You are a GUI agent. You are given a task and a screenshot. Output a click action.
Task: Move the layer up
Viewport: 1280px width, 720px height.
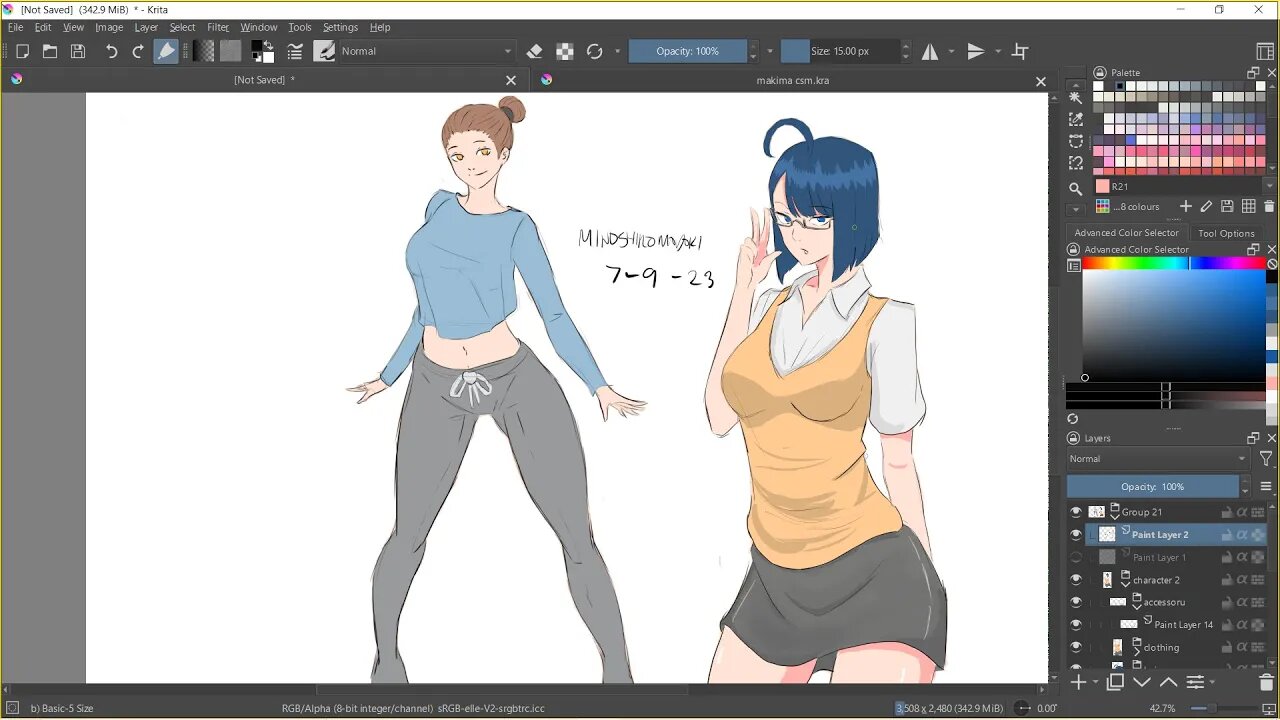tap(1168, 682)
